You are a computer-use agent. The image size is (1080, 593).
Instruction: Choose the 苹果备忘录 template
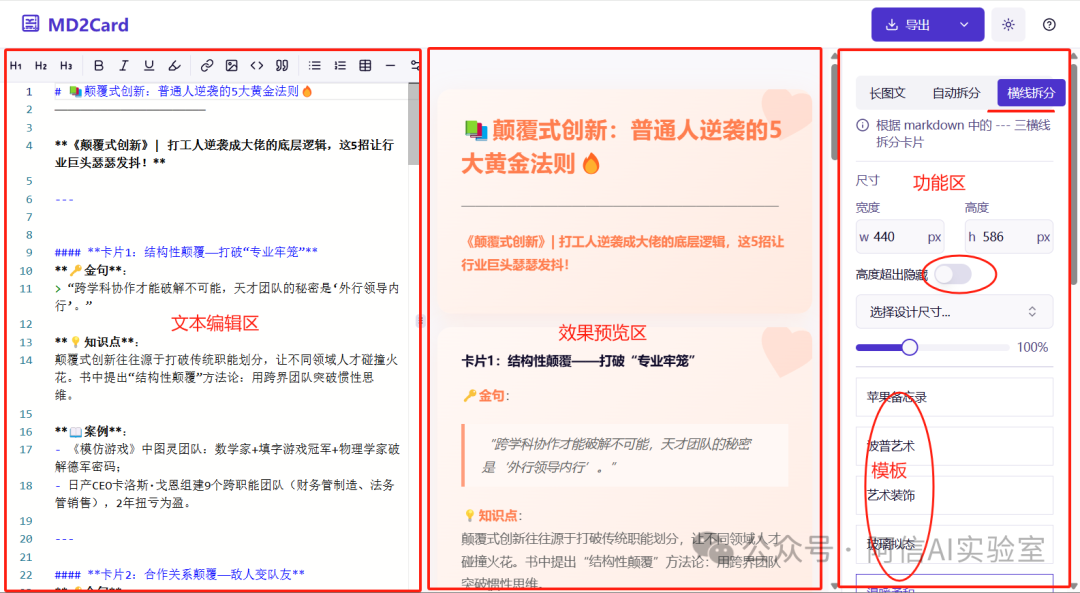954,397
